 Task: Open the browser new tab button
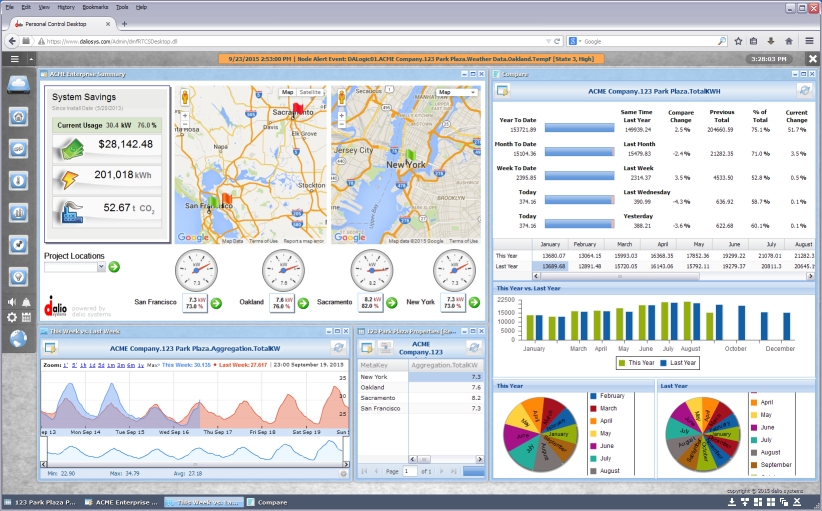[124, 24]
